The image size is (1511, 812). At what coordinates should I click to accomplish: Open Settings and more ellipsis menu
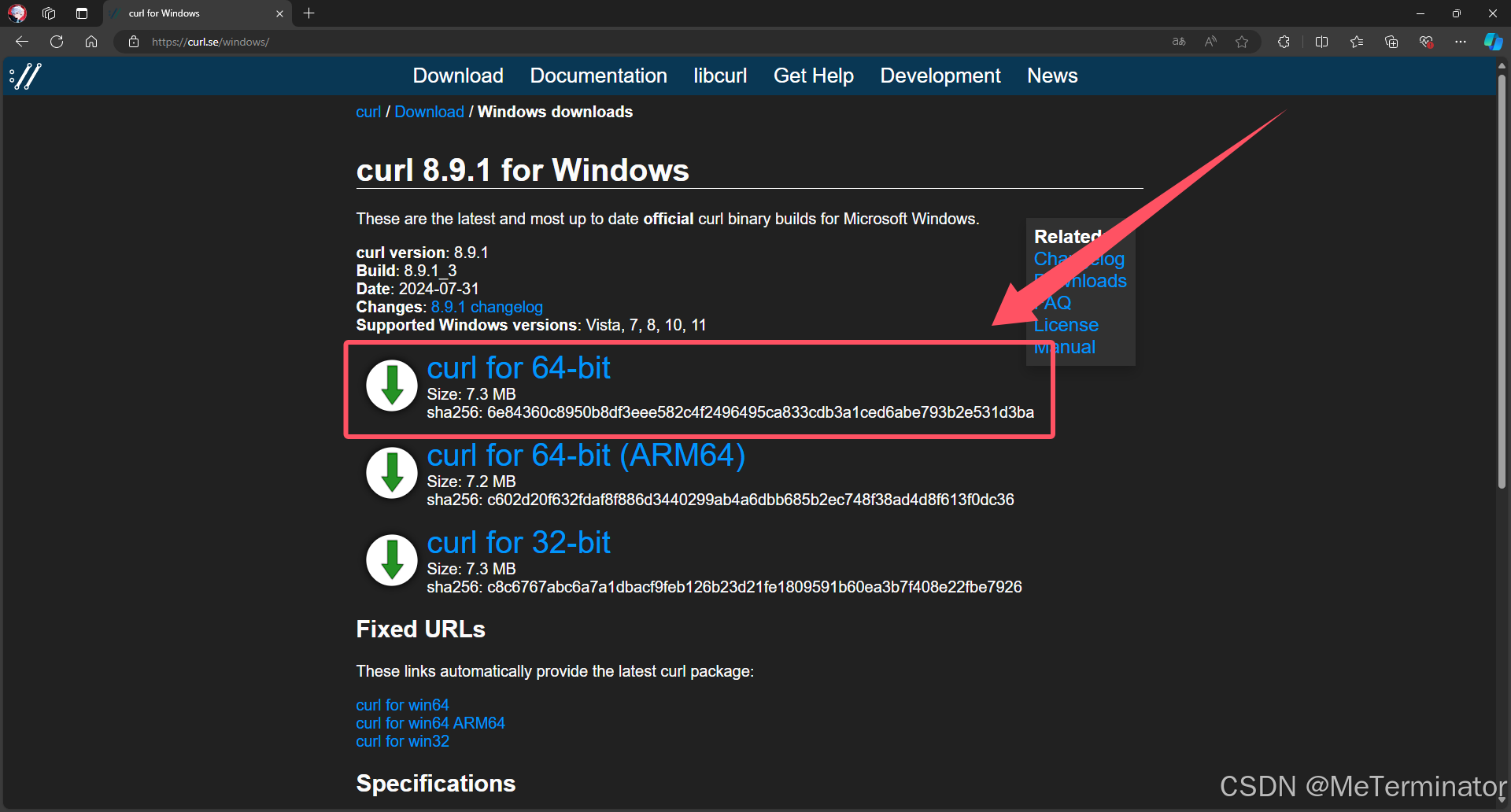tap(1461, 42)
